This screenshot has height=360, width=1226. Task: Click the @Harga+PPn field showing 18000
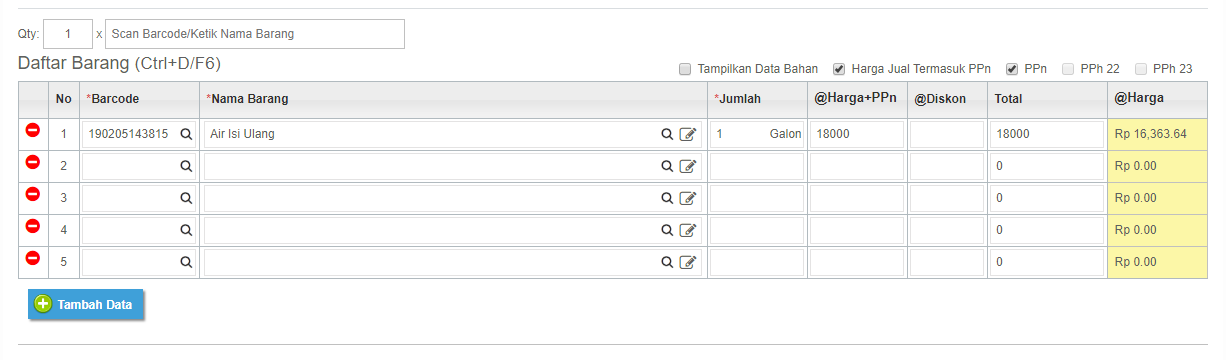click(857, 134)
